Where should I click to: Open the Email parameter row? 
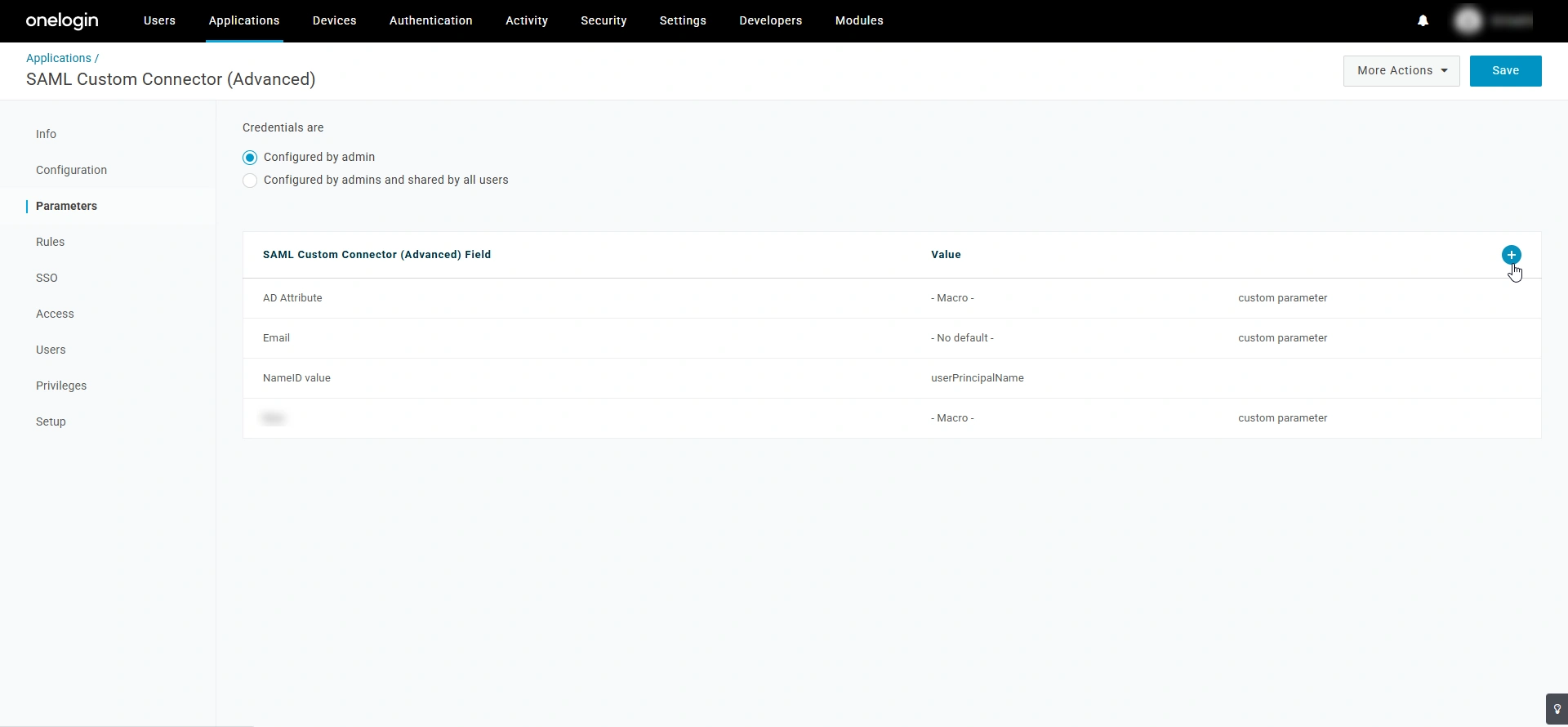[892, 338]
